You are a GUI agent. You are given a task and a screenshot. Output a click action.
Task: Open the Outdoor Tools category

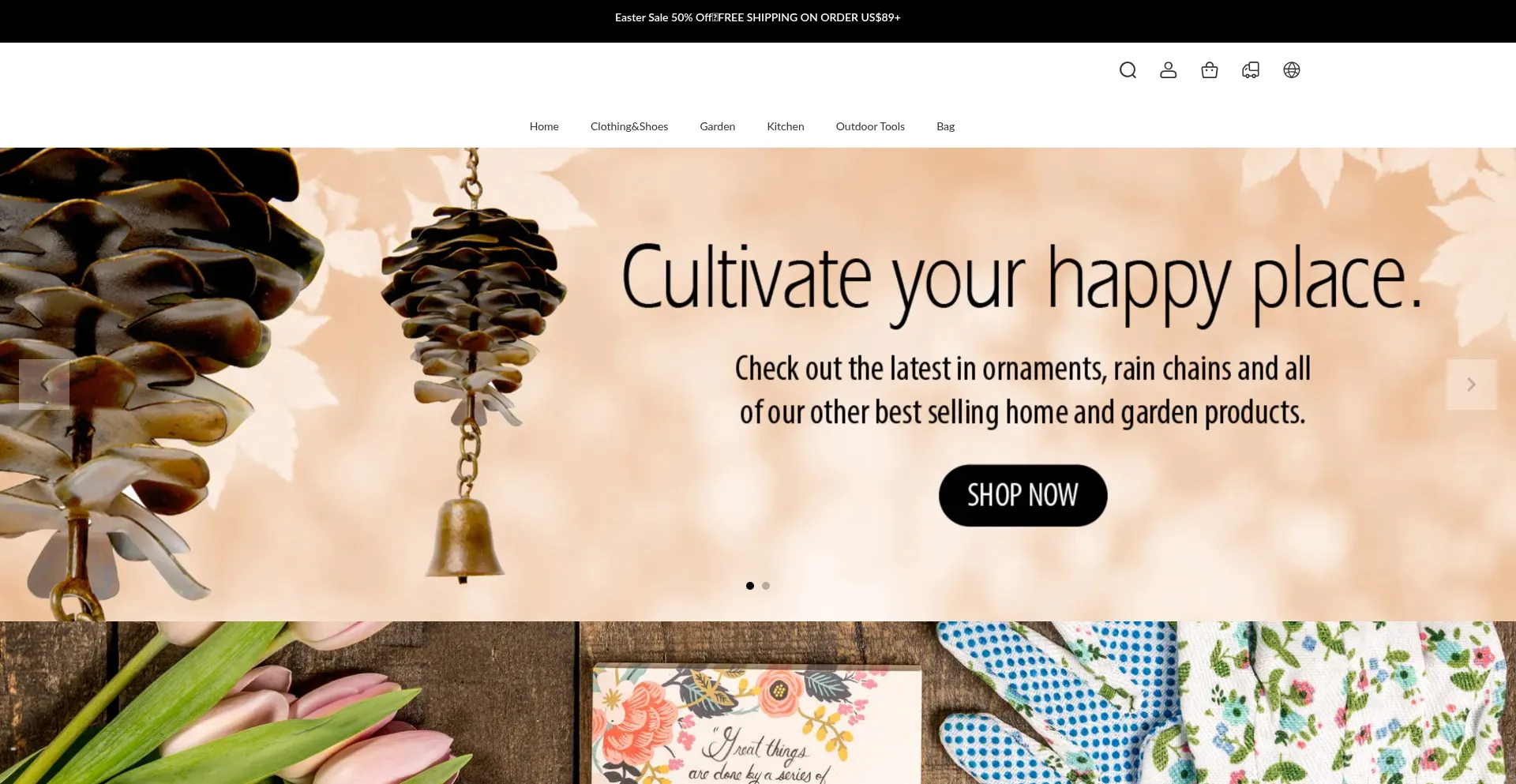click(870, 126)
